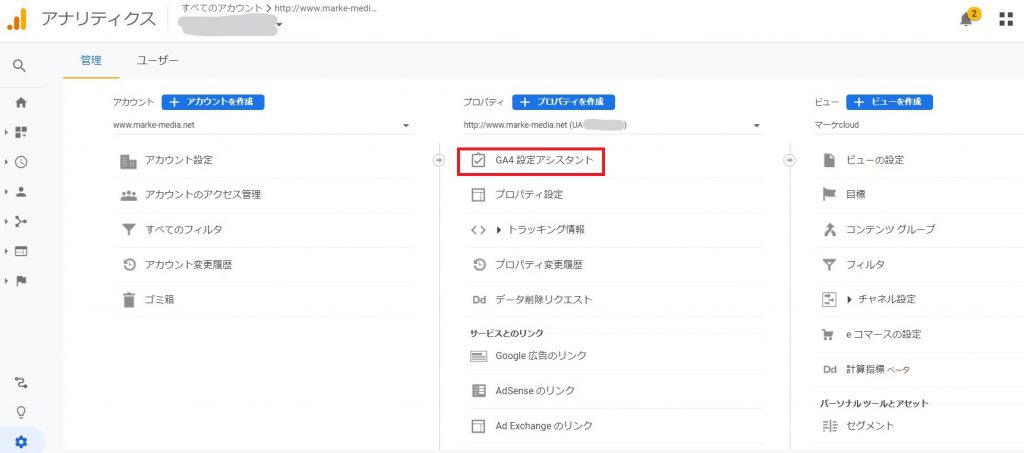Open notifications bell with badge

(x=966, y=19)
